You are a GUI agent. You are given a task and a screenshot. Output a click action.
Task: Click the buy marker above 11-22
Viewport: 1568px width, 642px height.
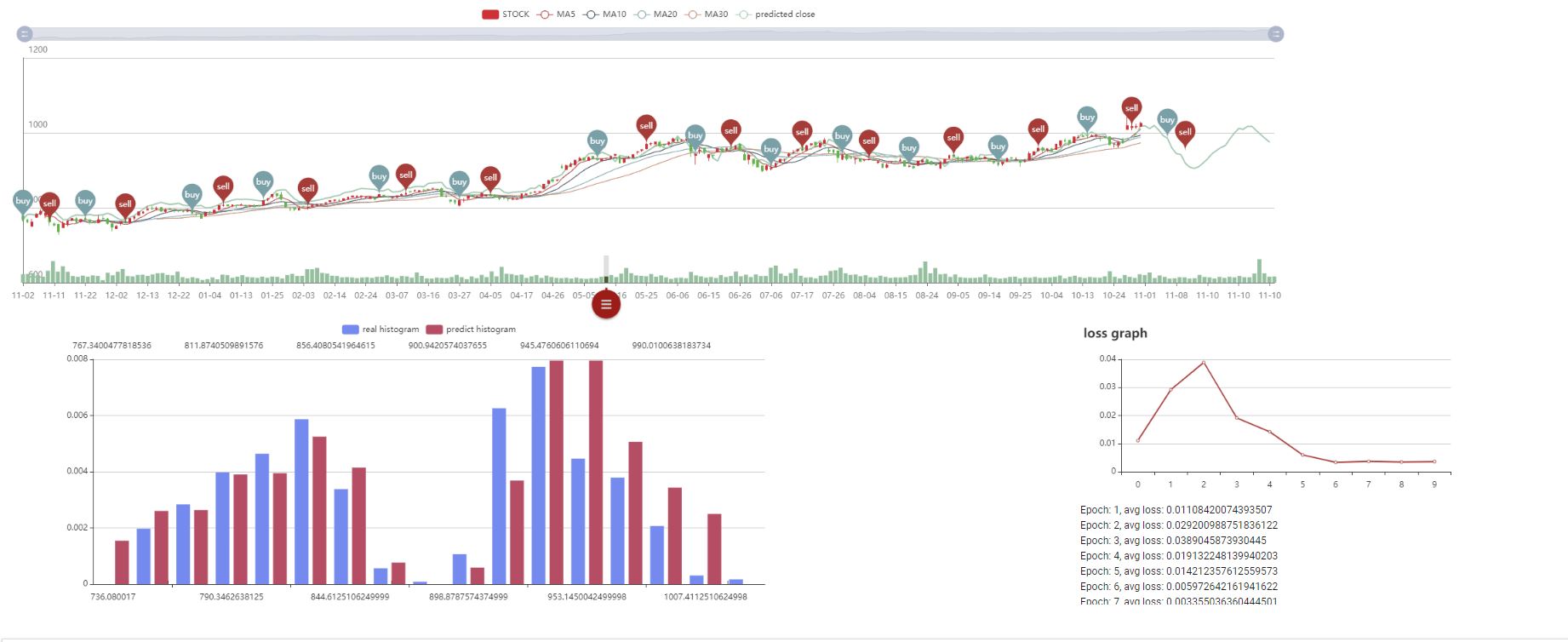pyautogui.click(x=85, y=202)
